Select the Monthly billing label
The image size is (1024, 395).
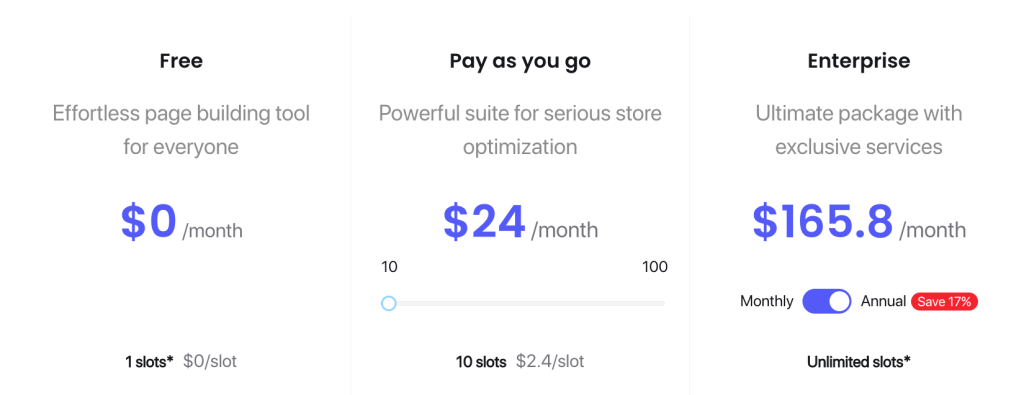pyautogui.click(x=767, y=301)
